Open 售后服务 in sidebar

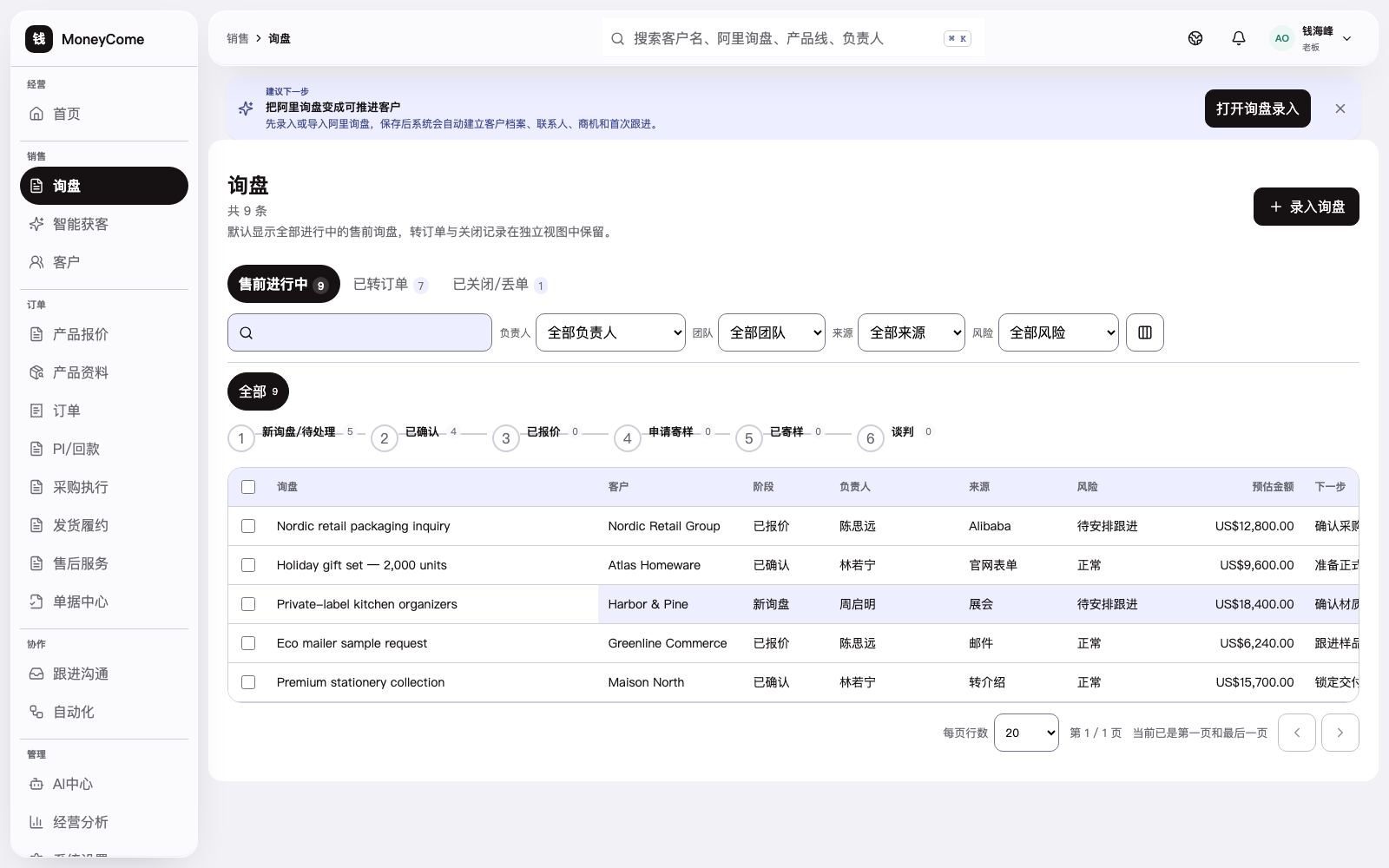103,563
